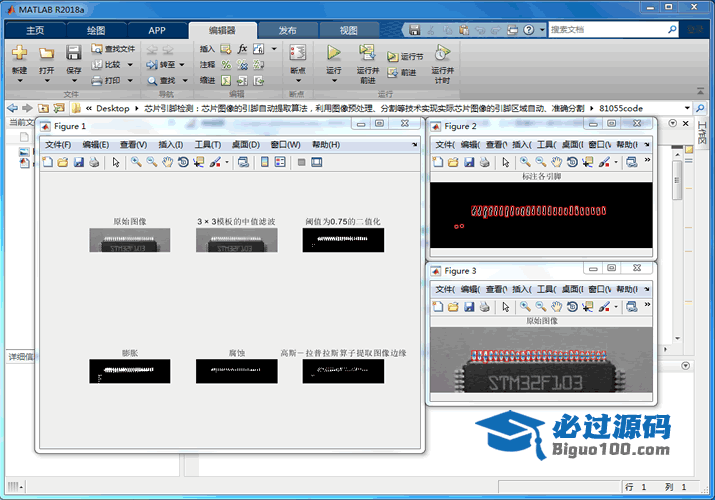
Task: Click the Find Files (查找文件) icon
Action: (x=97, y=48)
